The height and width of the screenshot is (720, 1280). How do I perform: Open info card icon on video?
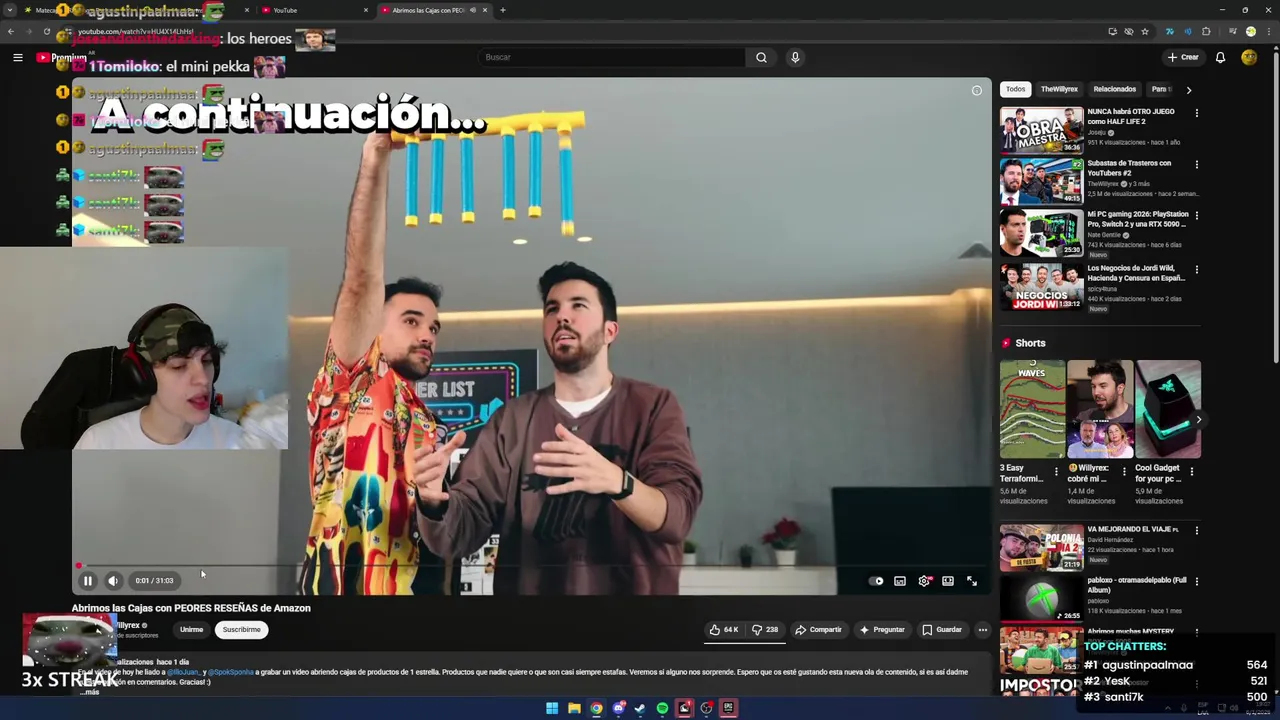977,91
